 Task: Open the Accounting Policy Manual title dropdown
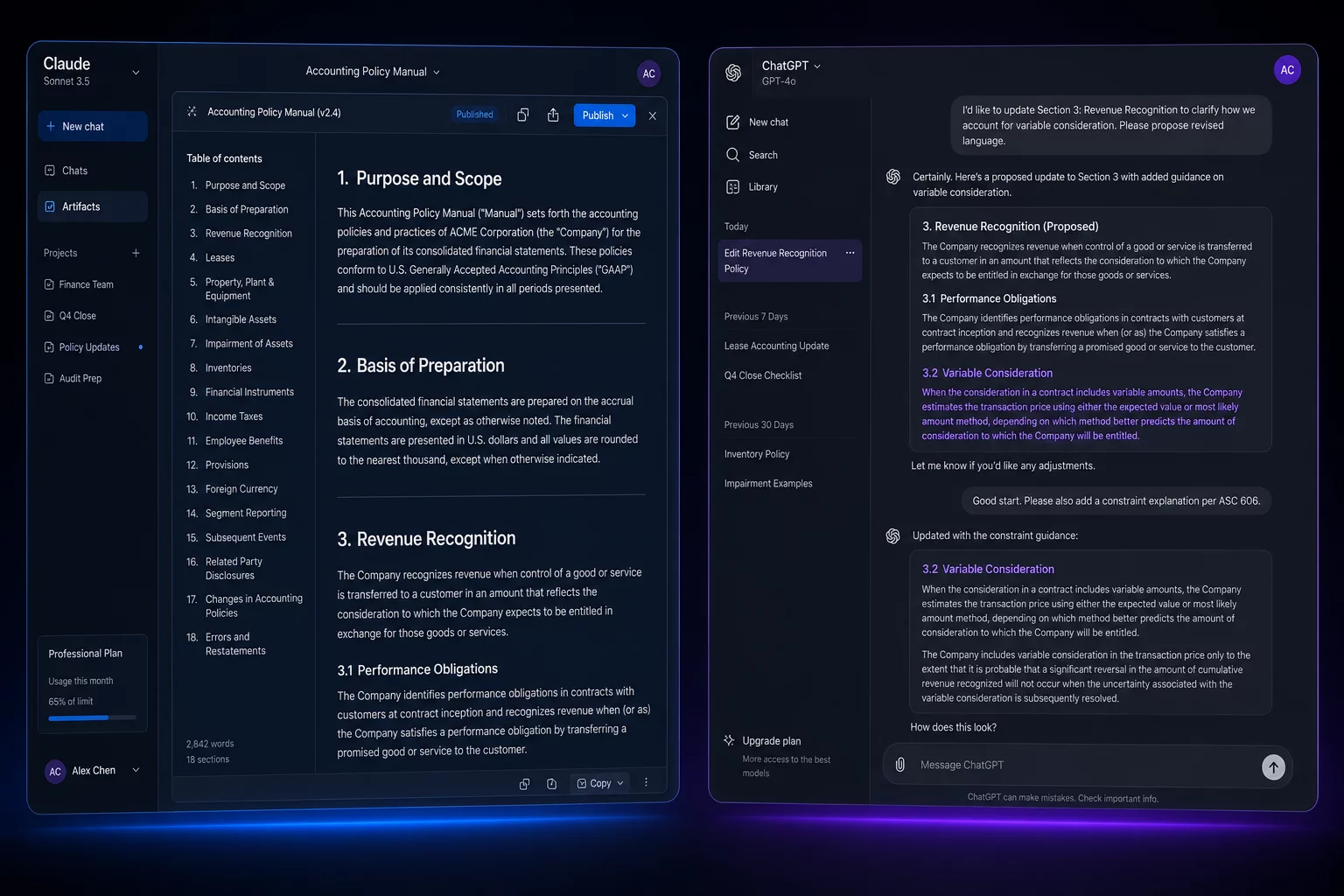[437, 73]
